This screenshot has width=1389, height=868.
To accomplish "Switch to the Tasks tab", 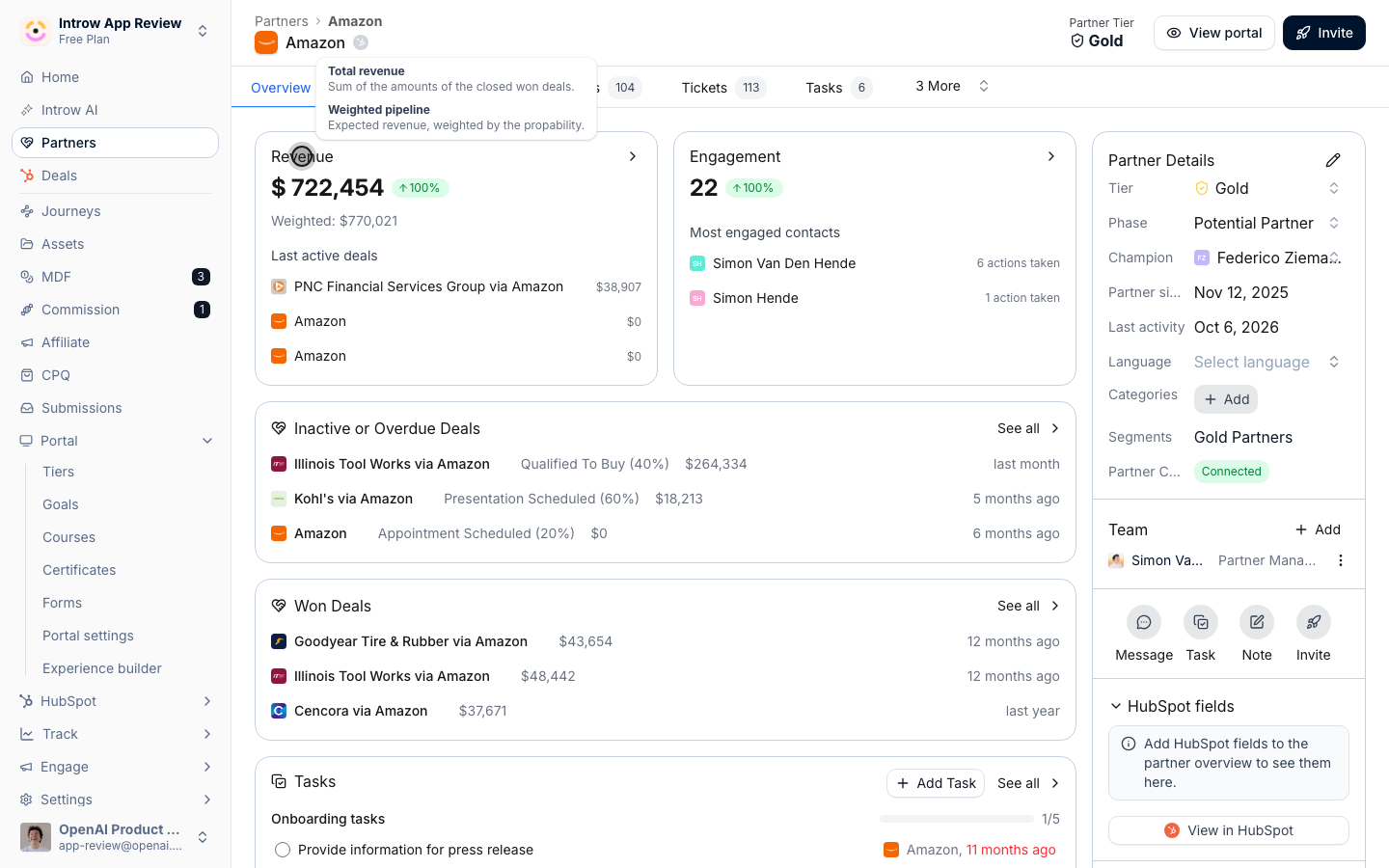I will [x=838, y=88].
